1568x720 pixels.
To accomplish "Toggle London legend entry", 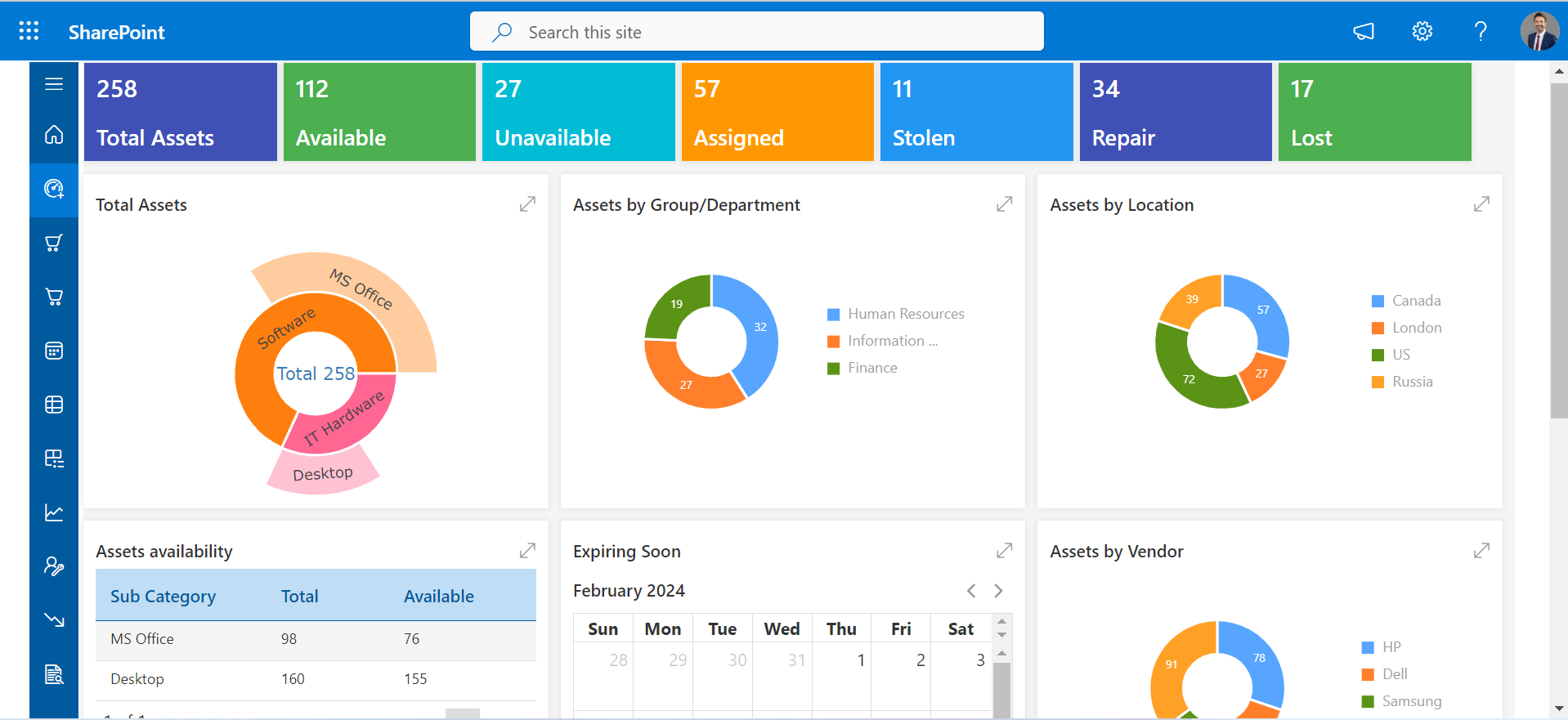I will 1407,328.
